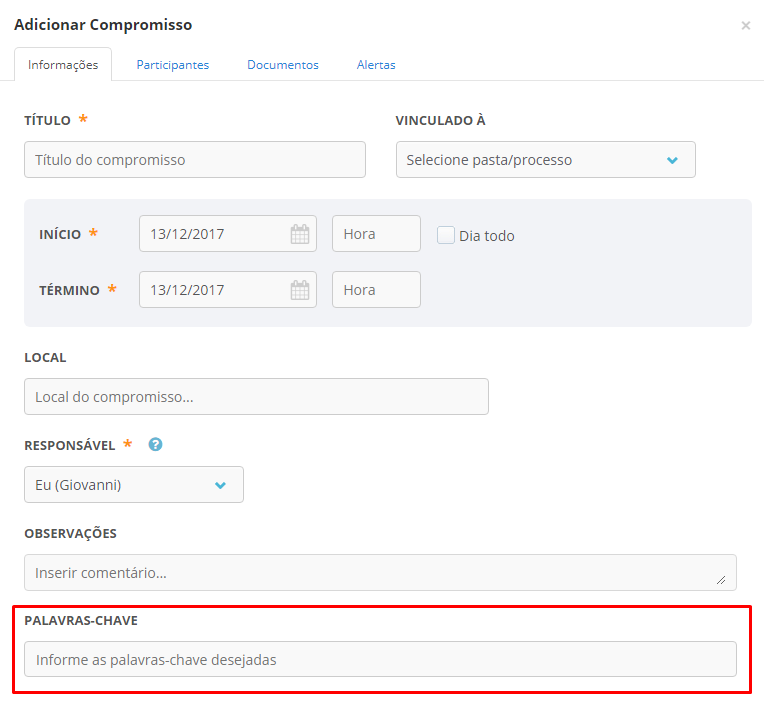This screenshot has height=702, width=764.
Task: Open the Alertas tab
Action: pyautogui.click(x=376, y=65)
